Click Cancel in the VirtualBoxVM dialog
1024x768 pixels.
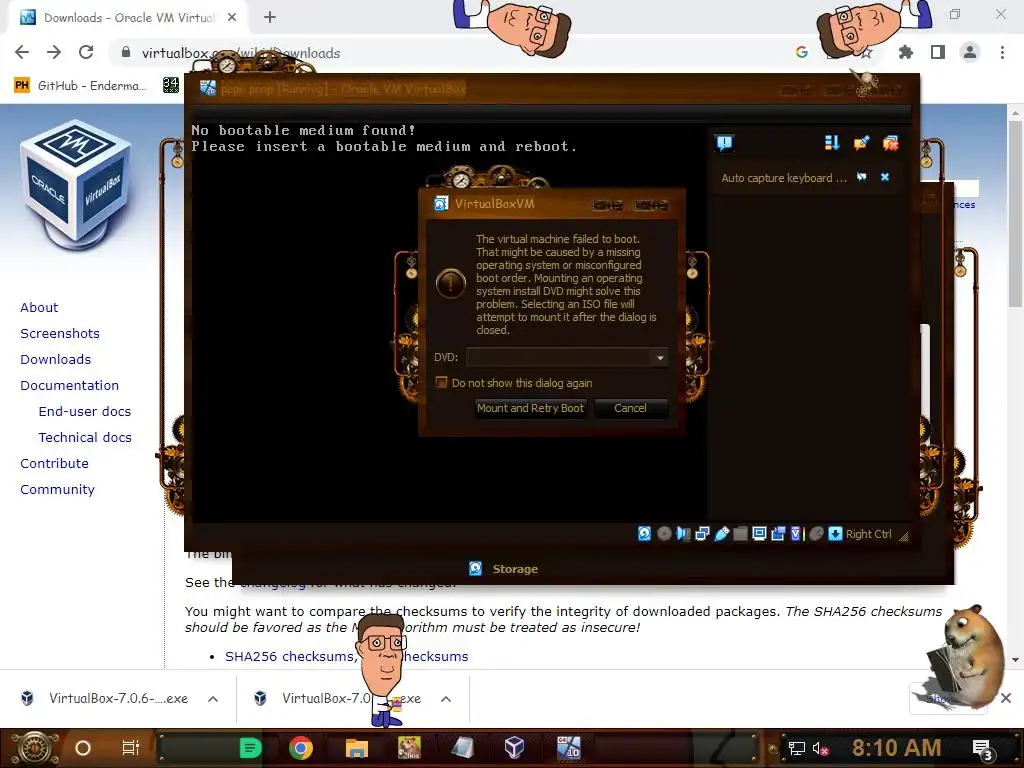click(630, 408)
